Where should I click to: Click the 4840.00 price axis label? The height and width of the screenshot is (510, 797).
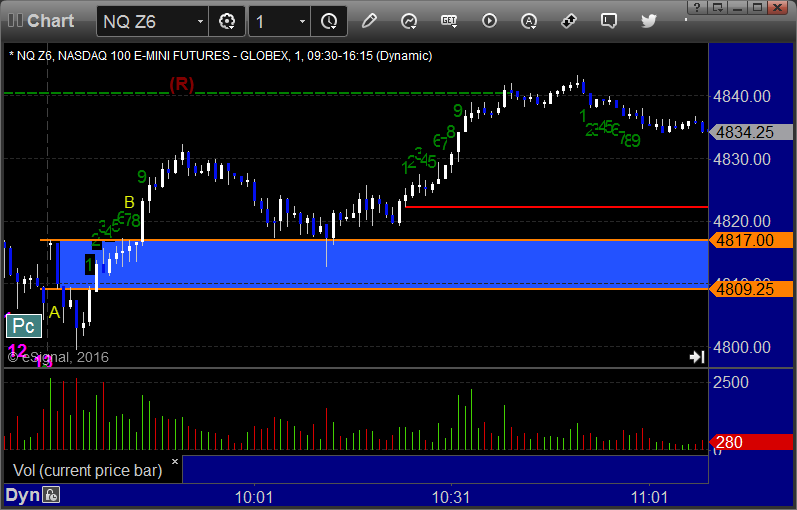click(742, 96)
